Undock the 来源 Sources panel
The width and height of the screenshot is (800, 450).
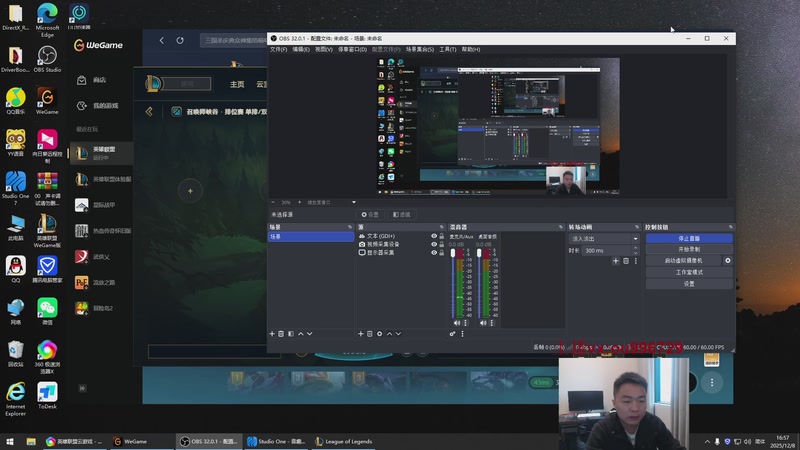[442, 227]
